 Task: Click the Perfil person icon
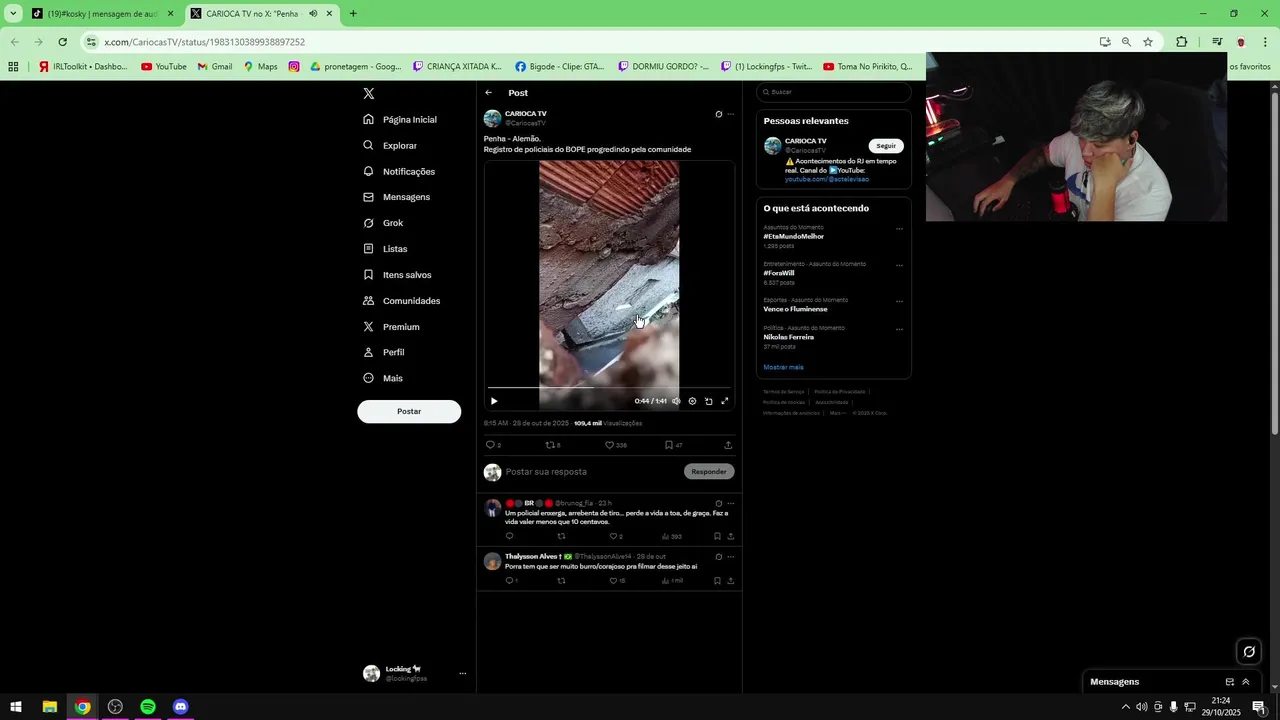[369, 352]
